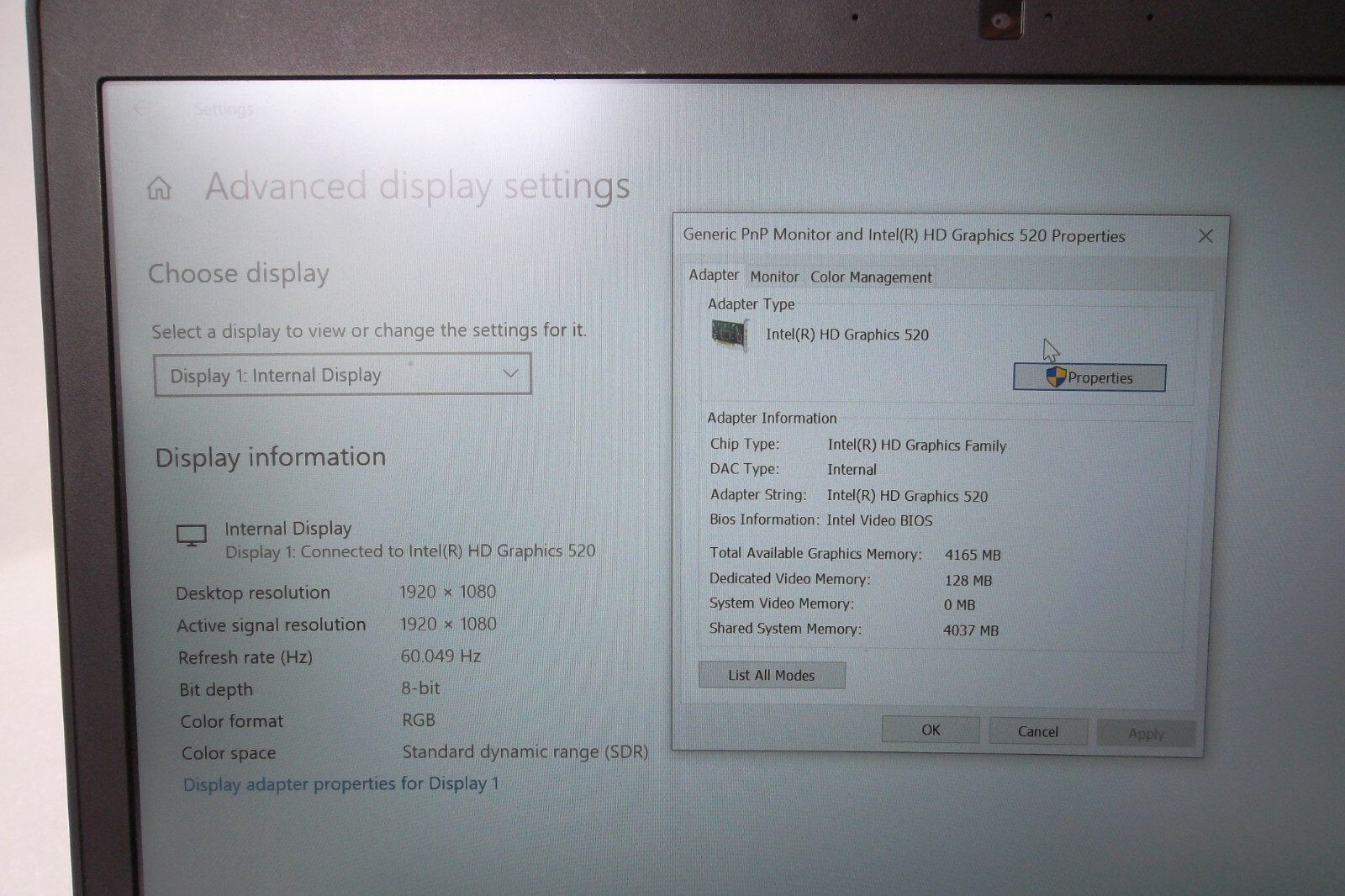Click the Display information heading
Viewport: 1345px width, 896px height.
tap(271, 457)
